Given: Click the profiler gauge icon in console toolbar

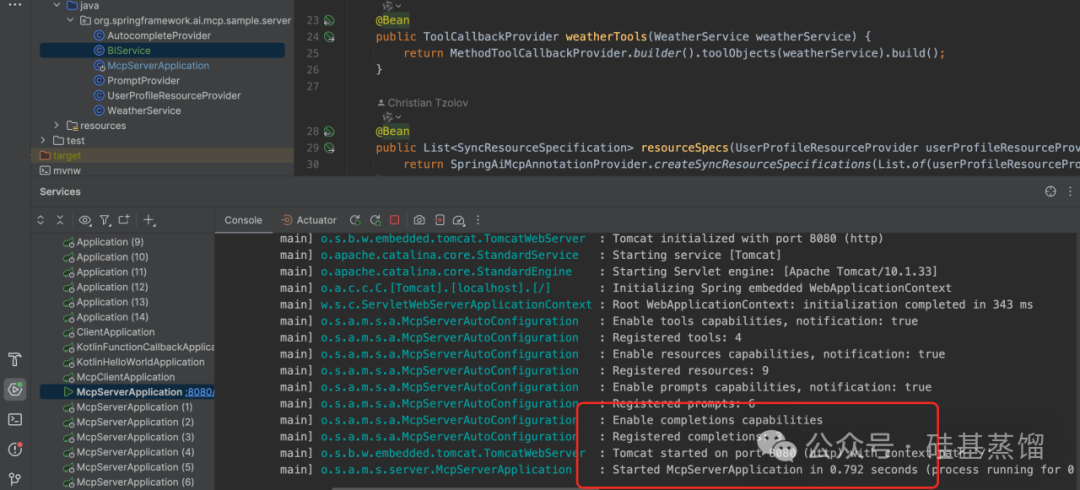Looking at the screenshot, I should [x=459, y=220].
